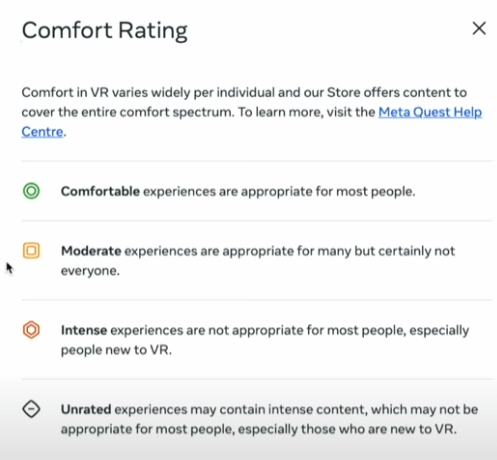Click the bold 'Moderate' label

click(x=91, y=251)
